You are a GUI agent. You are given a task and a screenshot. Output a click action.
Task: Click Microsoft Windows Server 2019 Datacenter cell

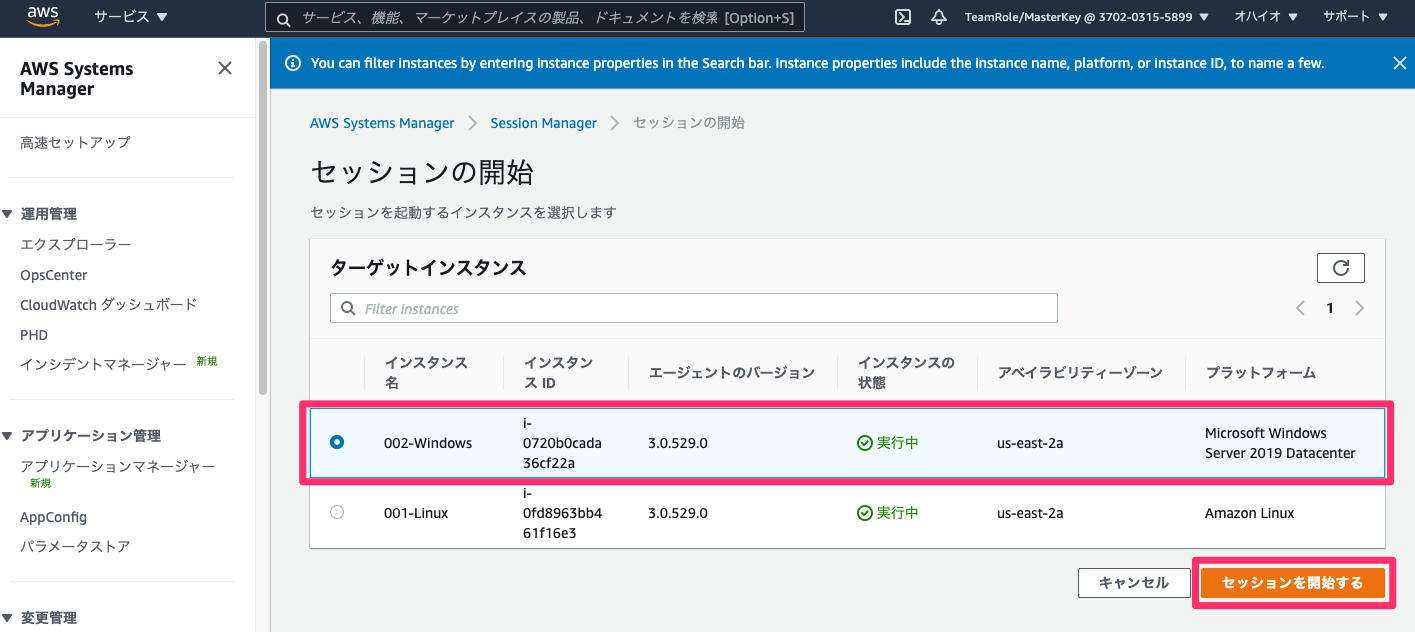pos(1280,443)
